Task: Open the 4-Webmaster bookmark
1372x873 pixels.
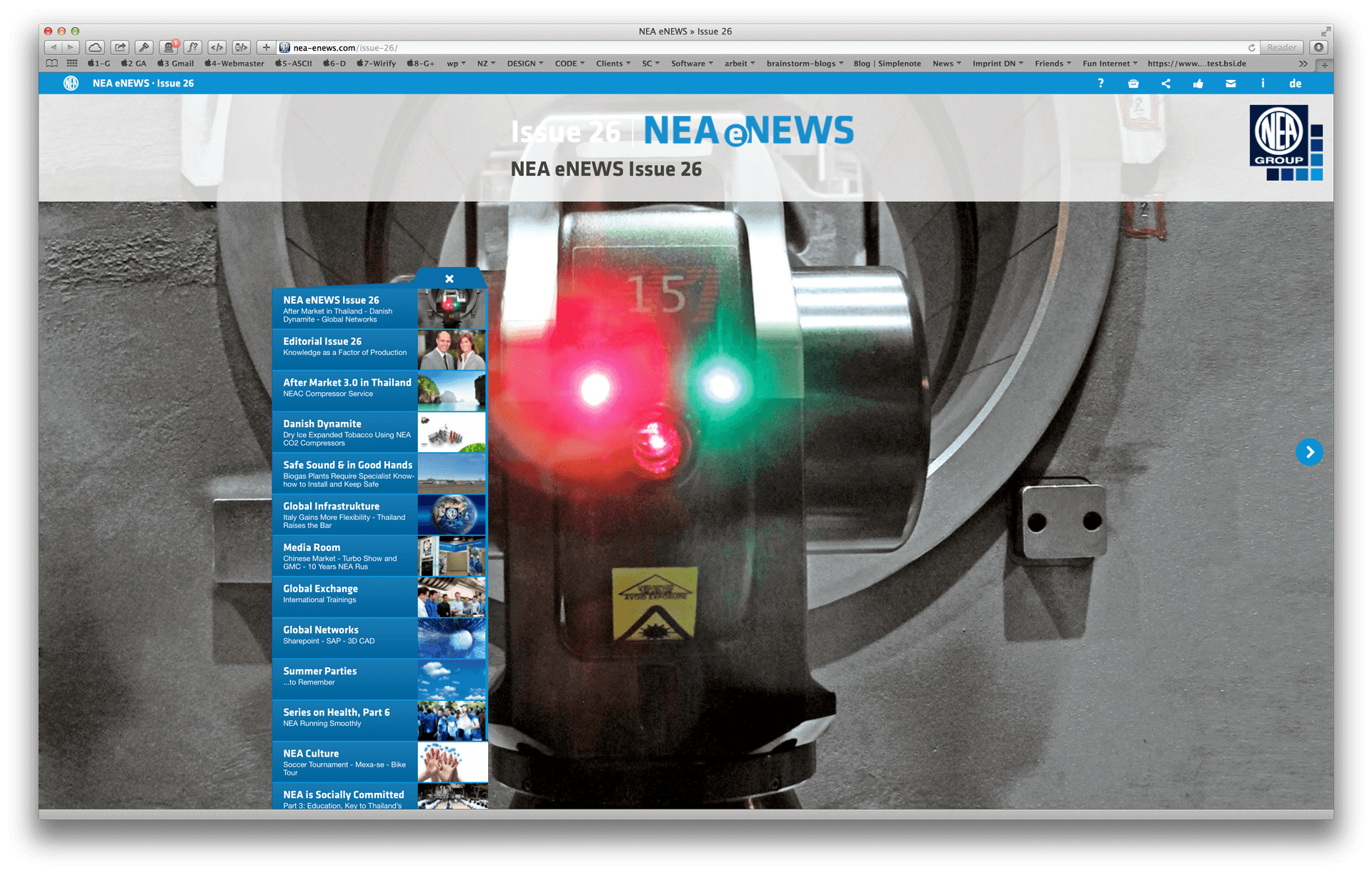Action: point(234,64)
